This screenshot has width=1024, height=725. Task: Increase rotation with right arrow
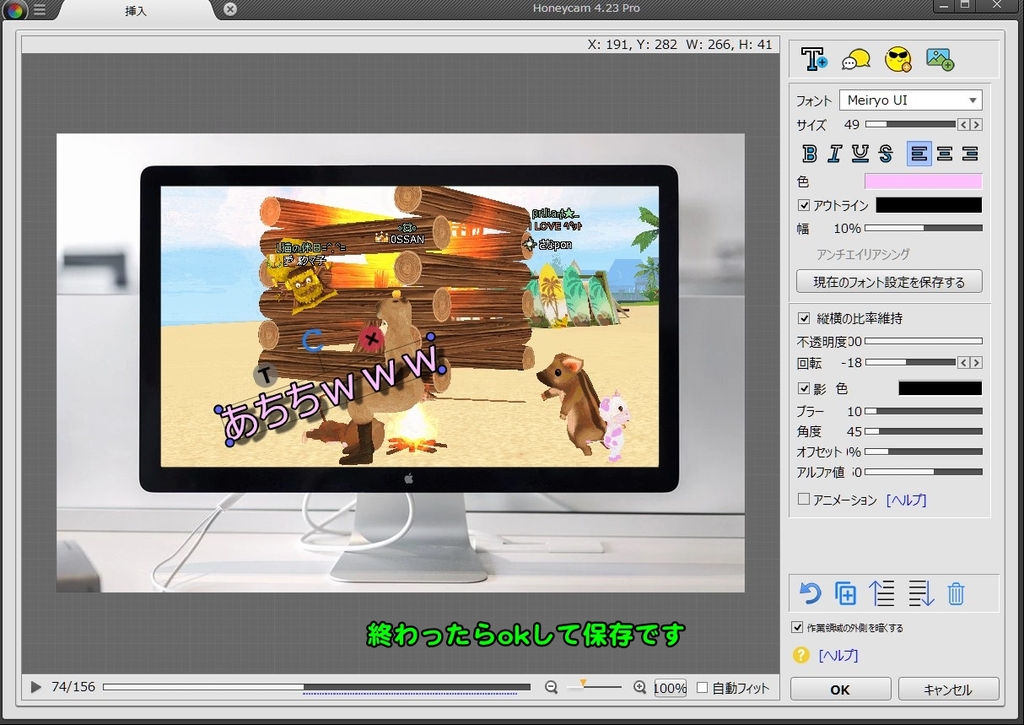(x=976, y=362)
